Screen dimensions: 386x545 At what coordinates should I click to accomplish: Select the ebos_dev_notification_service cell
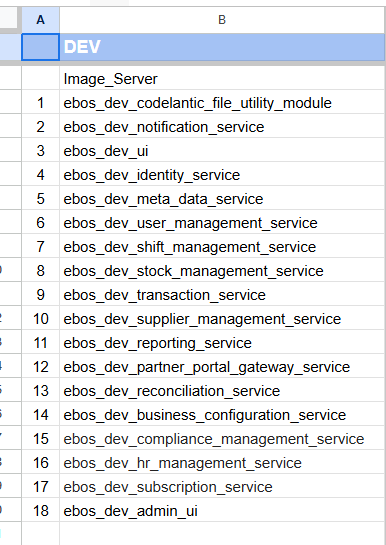tap(222, 127)
